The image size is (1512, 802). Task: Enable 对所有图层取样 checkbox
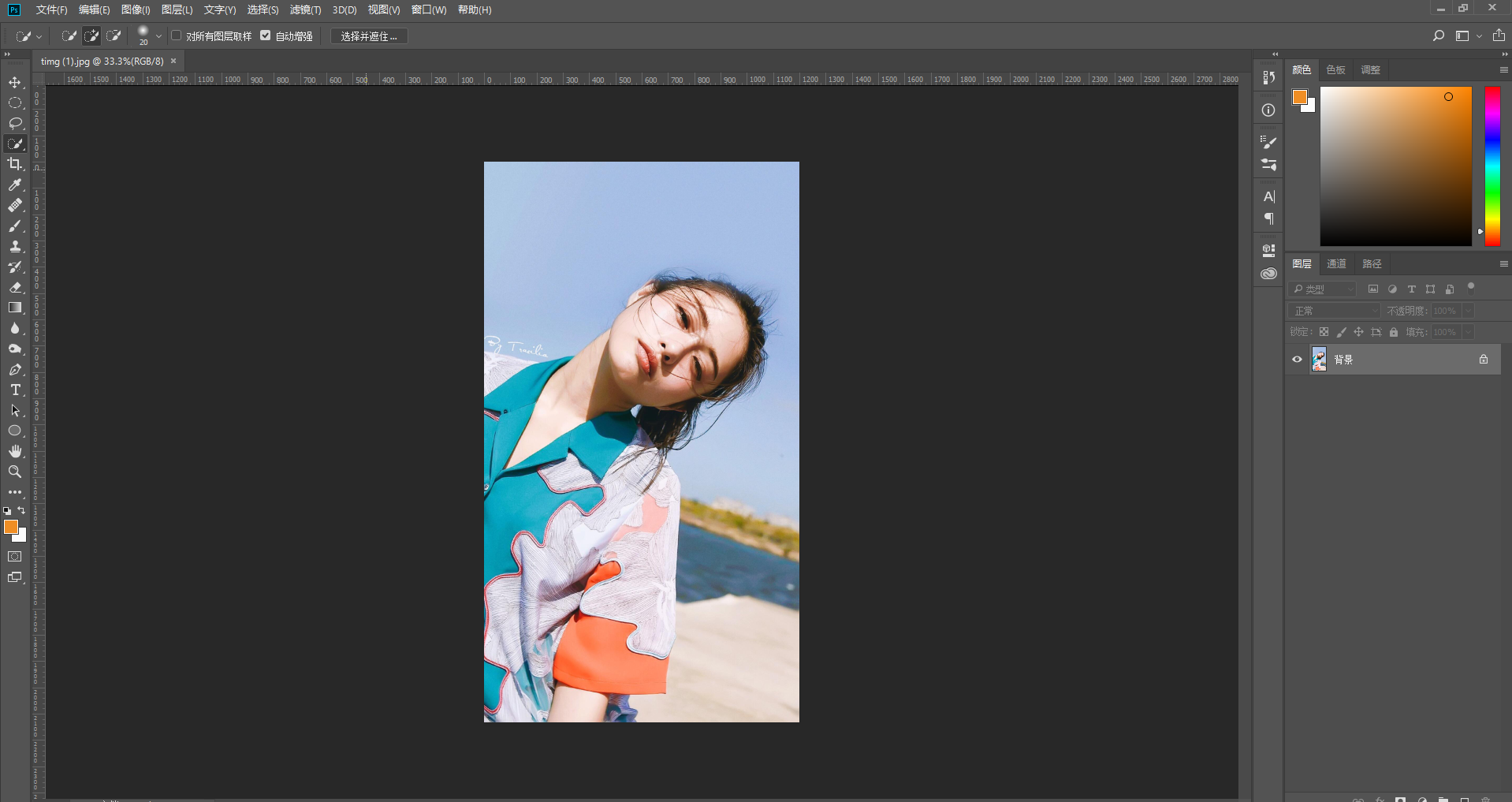point(177,35)
